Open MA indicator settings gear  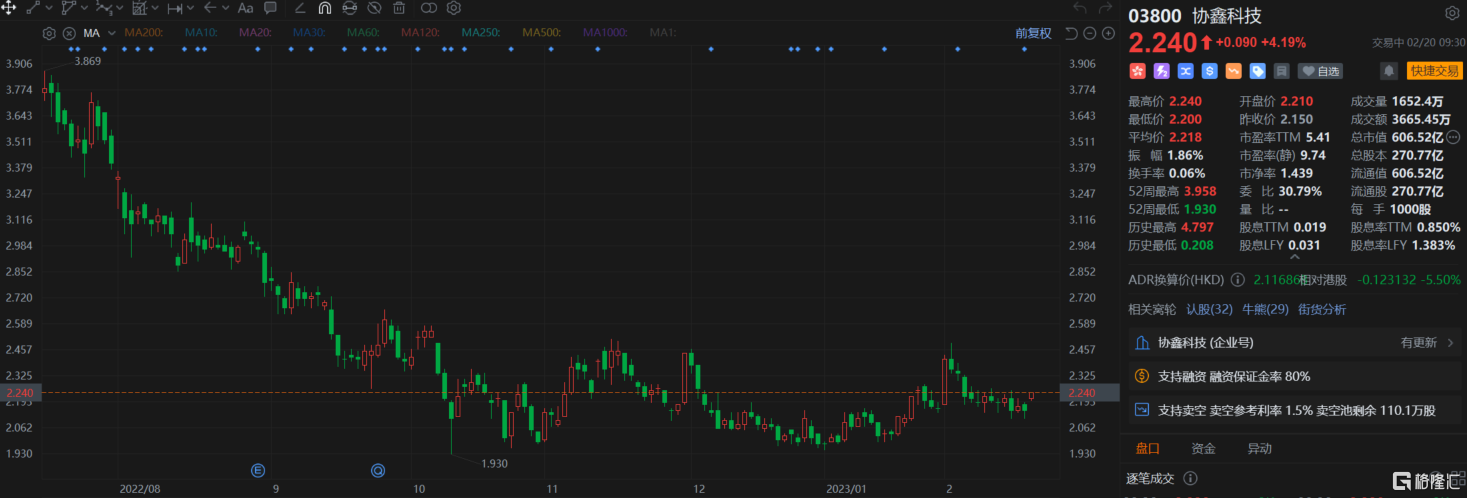[49, 33]
